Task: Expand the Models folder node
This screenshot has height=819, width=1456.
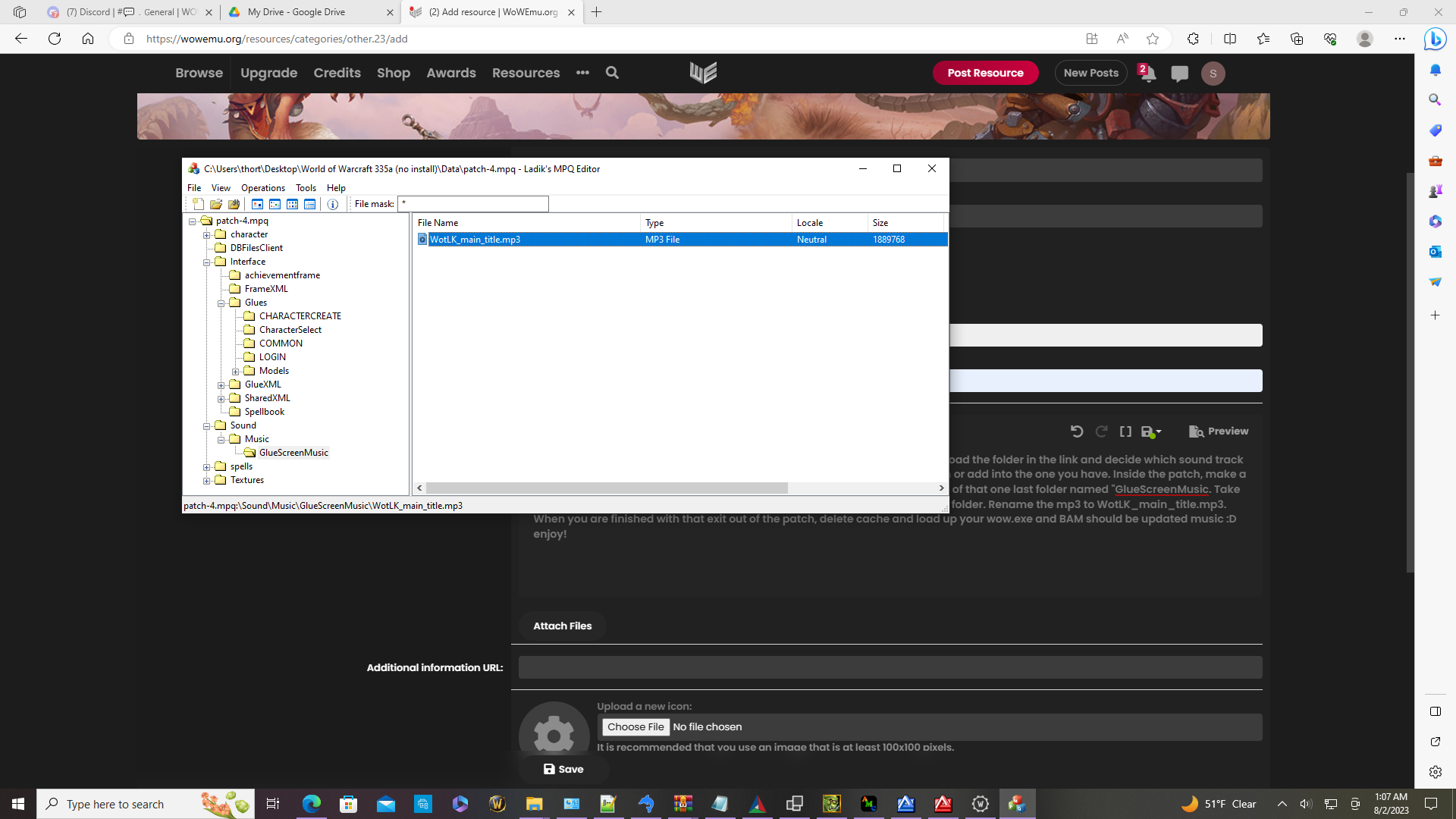Action: tap(236, 372)
